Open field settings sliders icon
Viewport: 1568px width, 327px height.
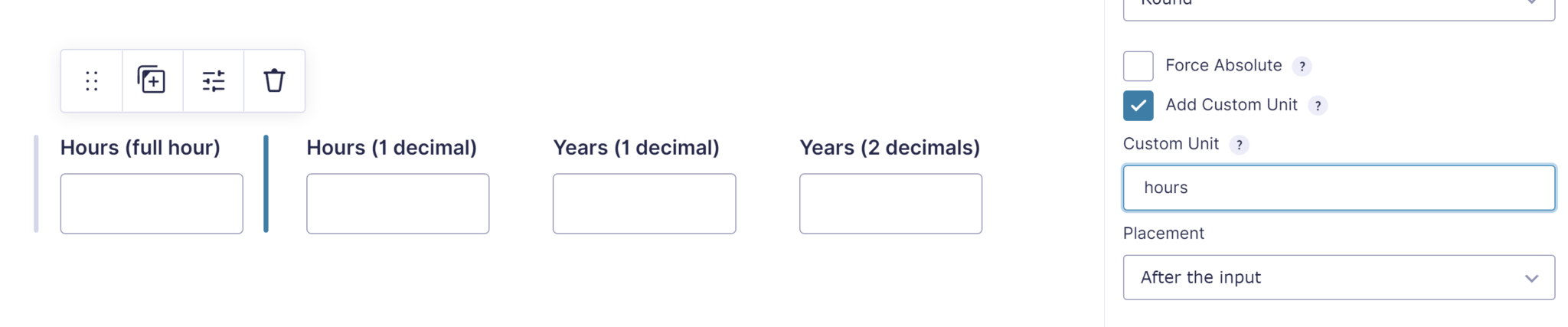tap(214, 81)
